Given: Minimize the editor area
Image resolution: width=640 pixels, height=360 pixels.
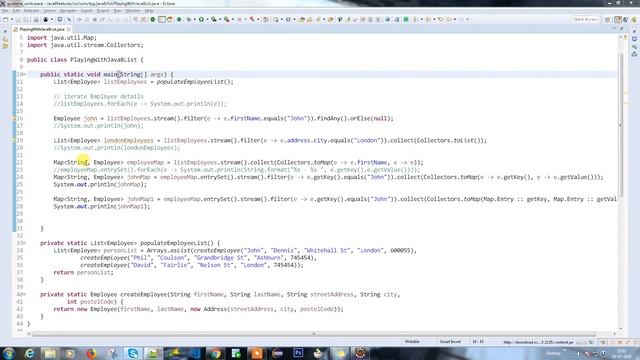Looking at the screenshot, I should (x=614, y=28).
